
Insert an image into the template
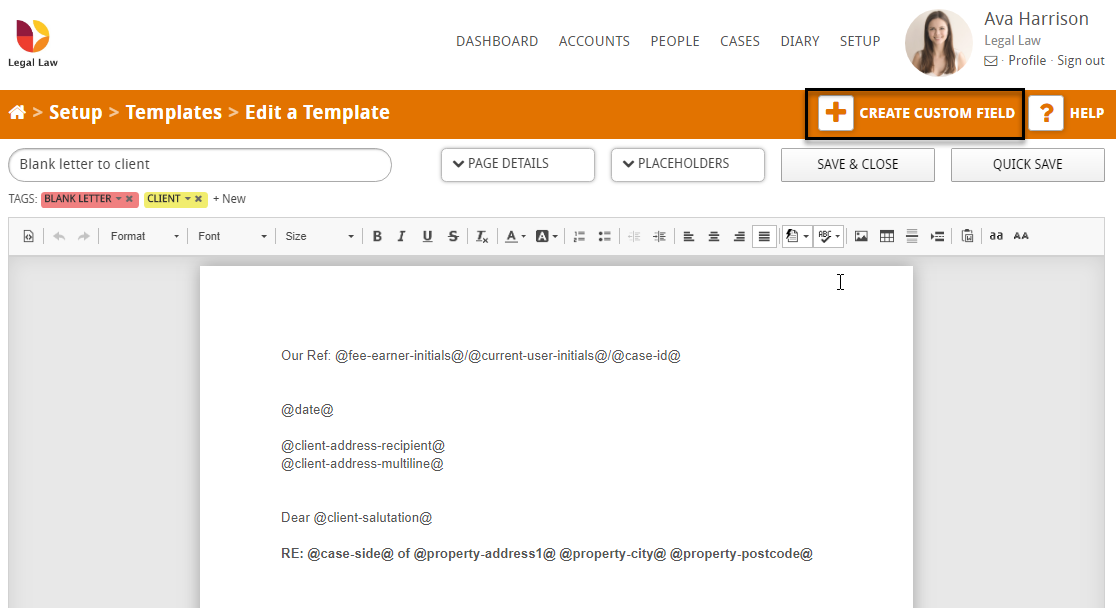pos(862,236)
